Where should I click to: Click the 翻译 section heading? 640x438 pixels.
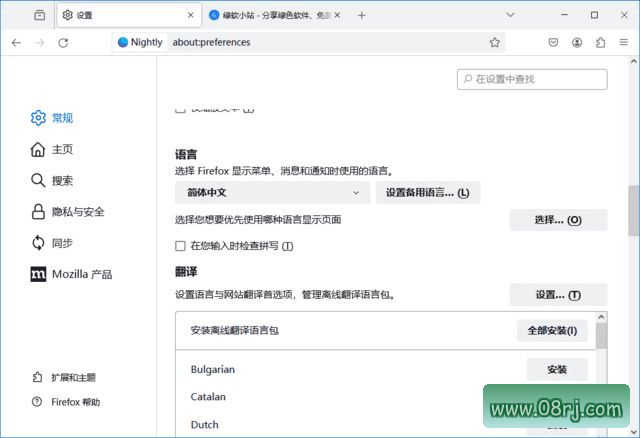pyautogui.click(x=186, y=271)
